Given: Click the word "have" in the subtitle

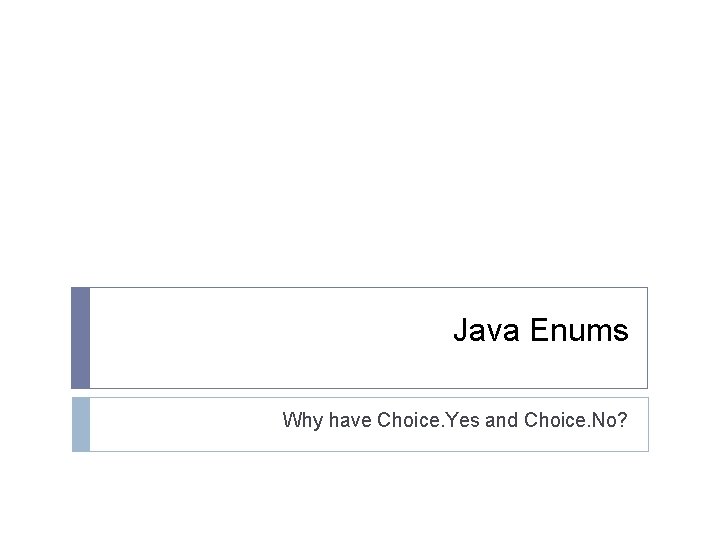Looking at the screenshot, I should (x=349, y=420).
